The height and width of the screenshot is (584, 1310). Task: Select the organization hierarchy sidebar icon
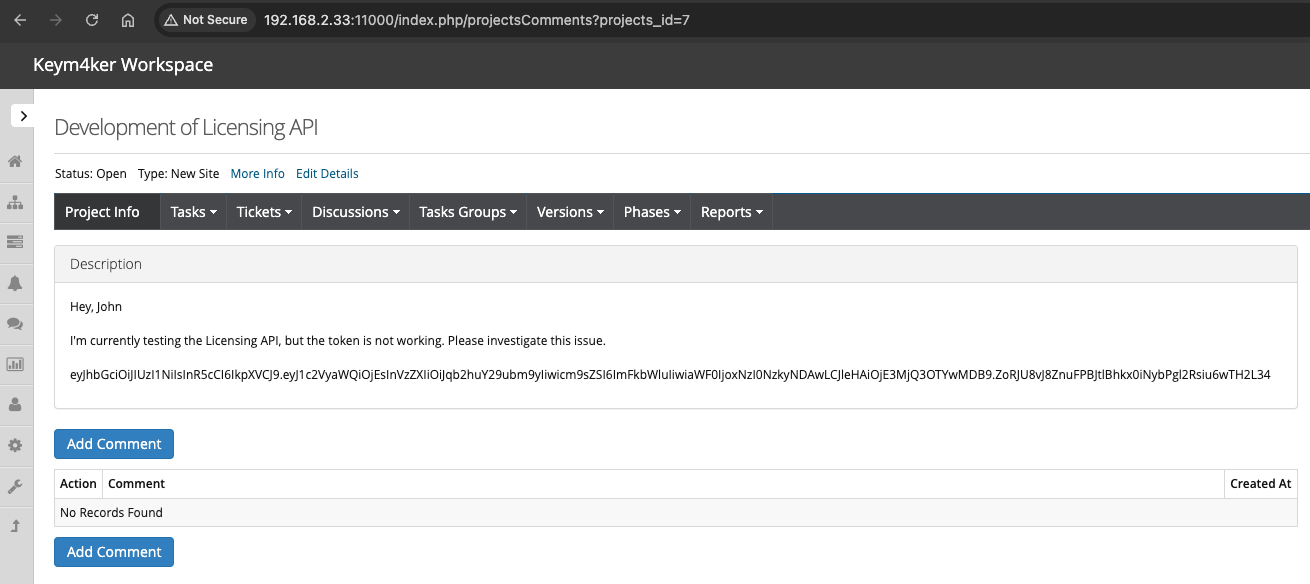(16, 202)
